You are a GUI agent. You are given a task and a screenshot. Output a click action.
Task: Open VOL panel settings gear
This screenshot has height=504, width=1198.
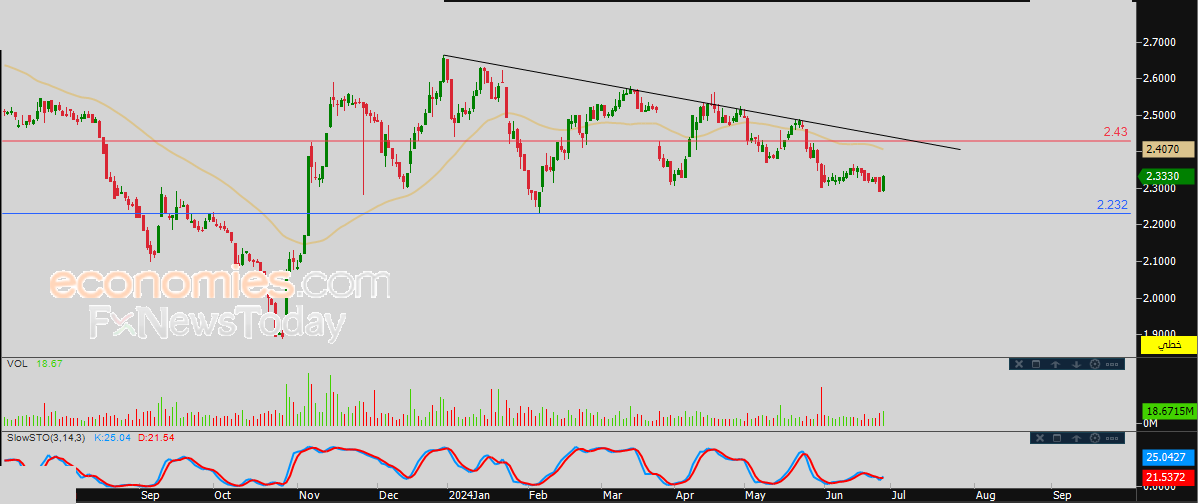(x=1095, y=364)
